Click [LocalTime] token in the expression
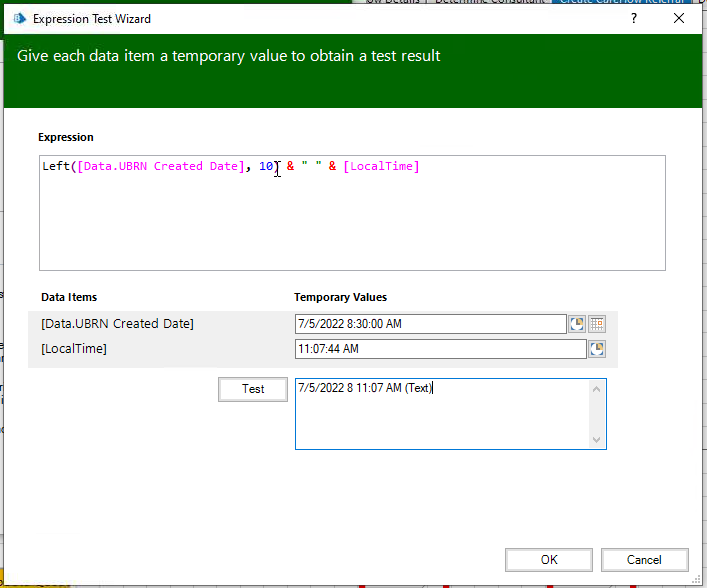Image resolution: width=707 pixels, height=588 pixels. (x=381, y=167)
